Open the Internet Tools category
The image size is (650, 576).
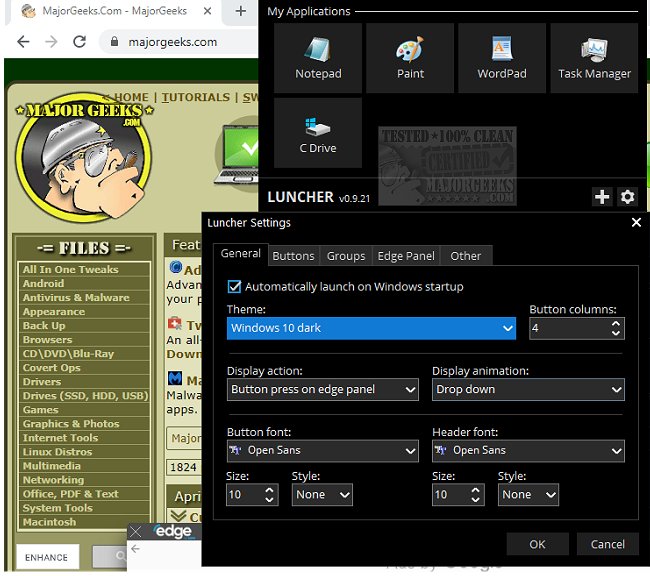84,438
